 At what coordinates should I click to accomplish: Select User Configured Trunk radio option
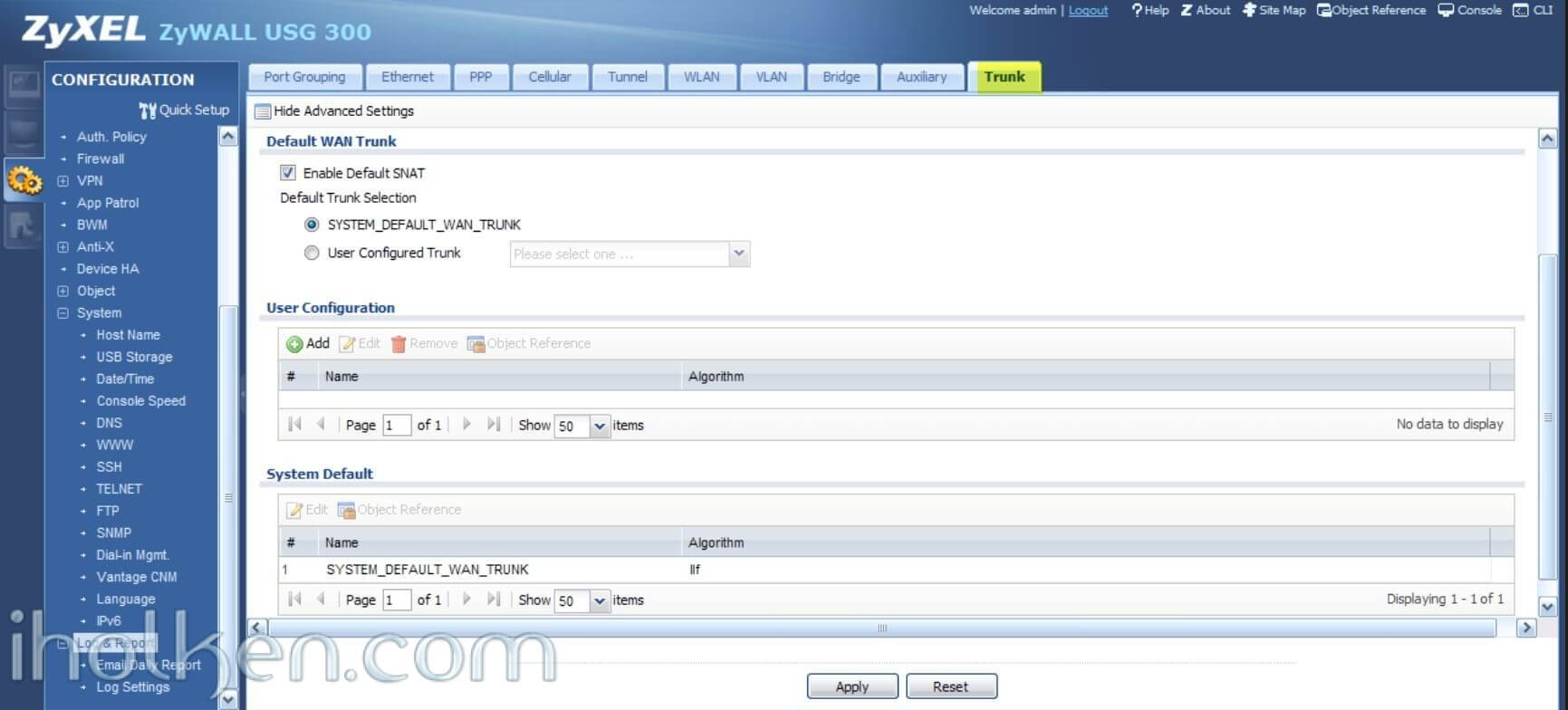click(x=312, y=253)
